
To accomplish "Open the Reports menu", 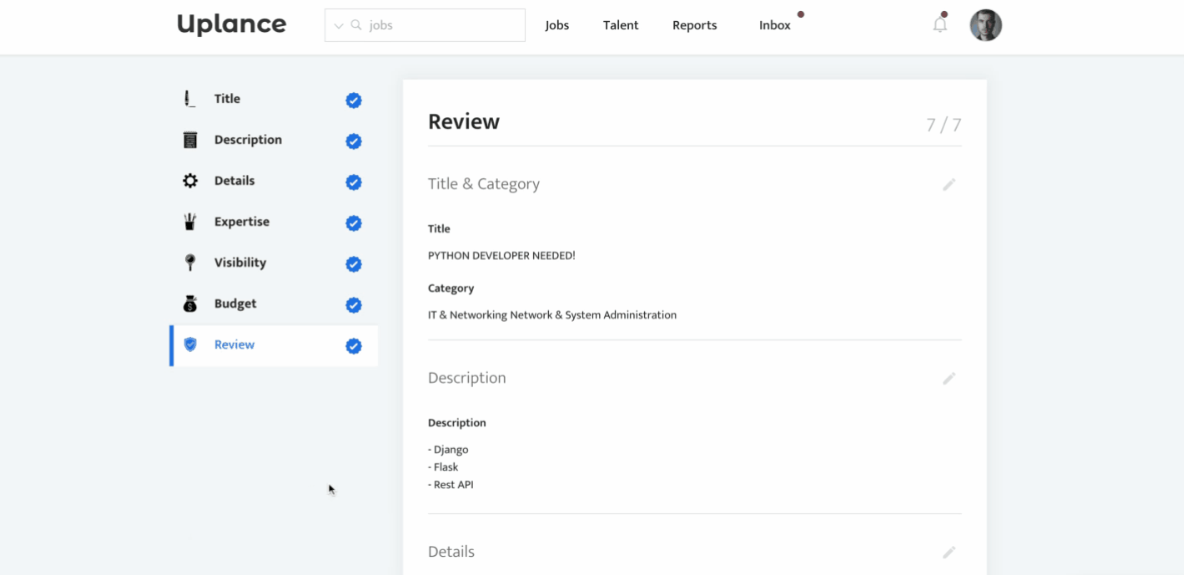I will point(695,25).
